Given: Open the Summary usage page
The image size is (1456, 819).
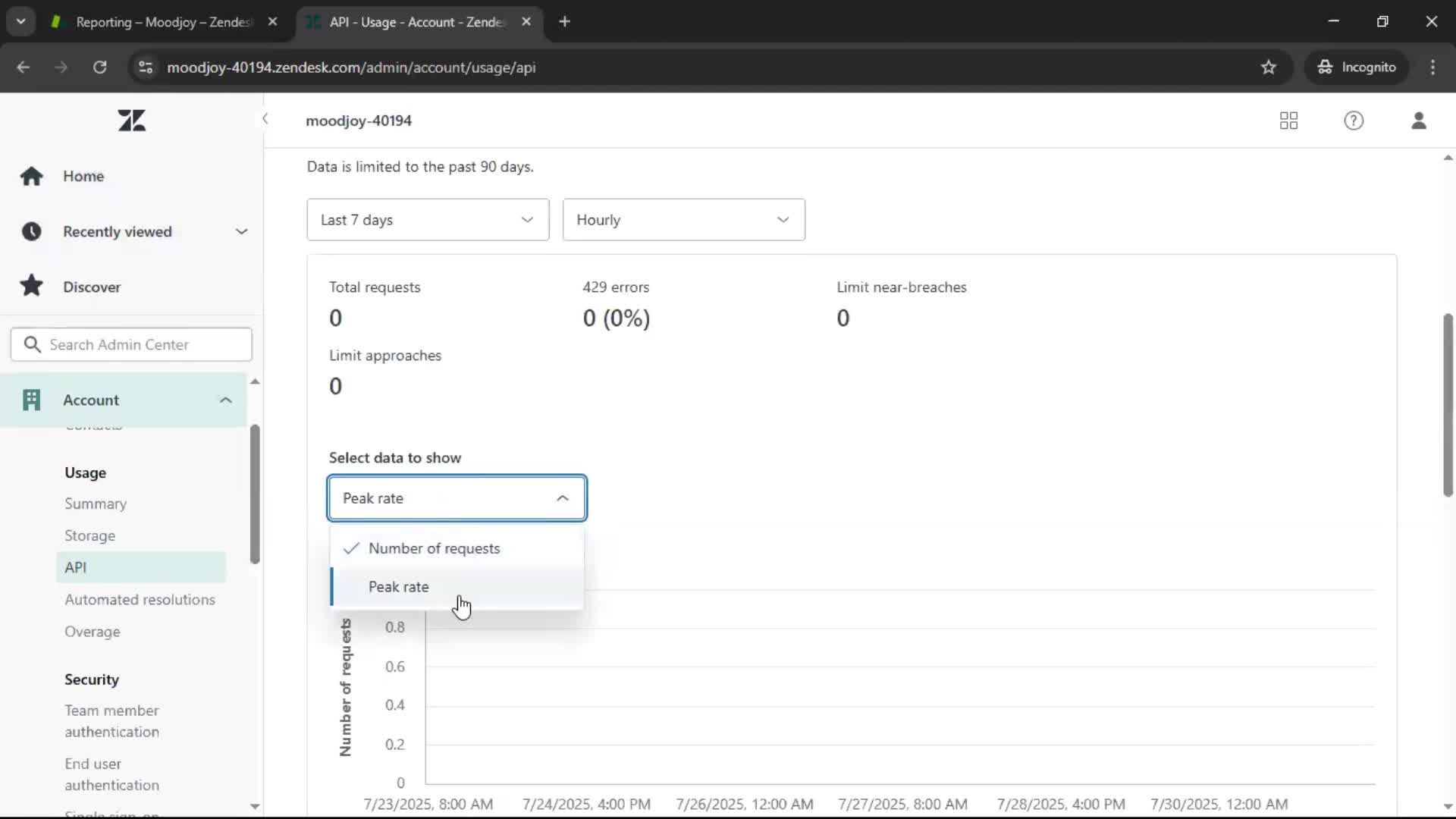Looking at the screenshot, I should click(x=96, y=504).
